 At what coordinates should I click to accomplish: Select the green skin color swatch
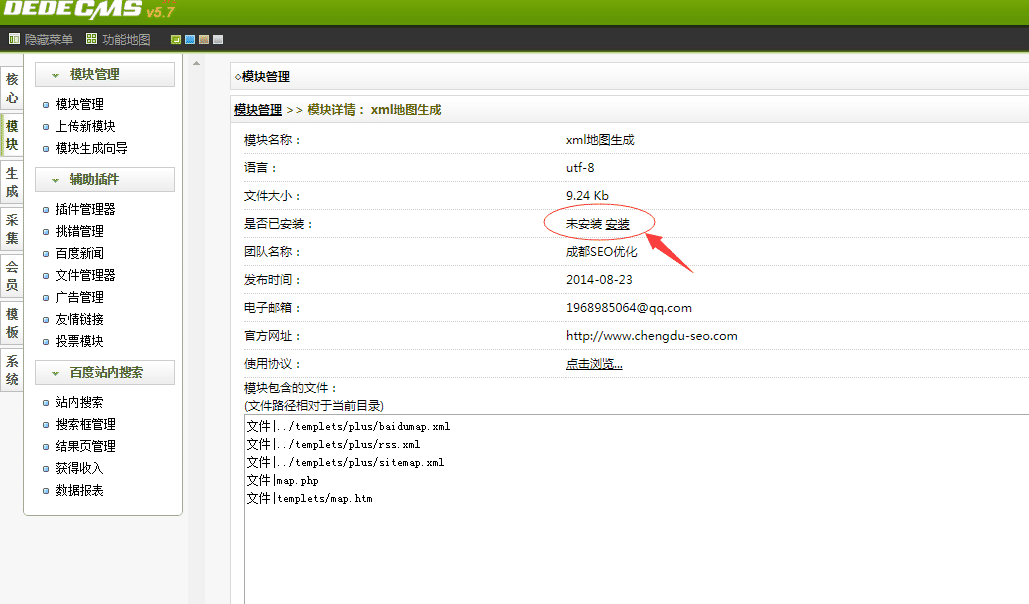point(176,40)
